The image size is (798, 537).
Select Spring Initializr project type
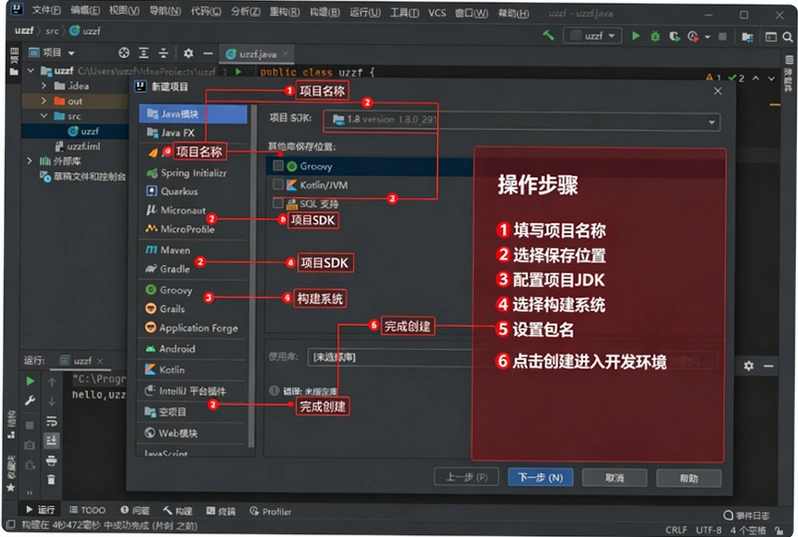[193, 173]
